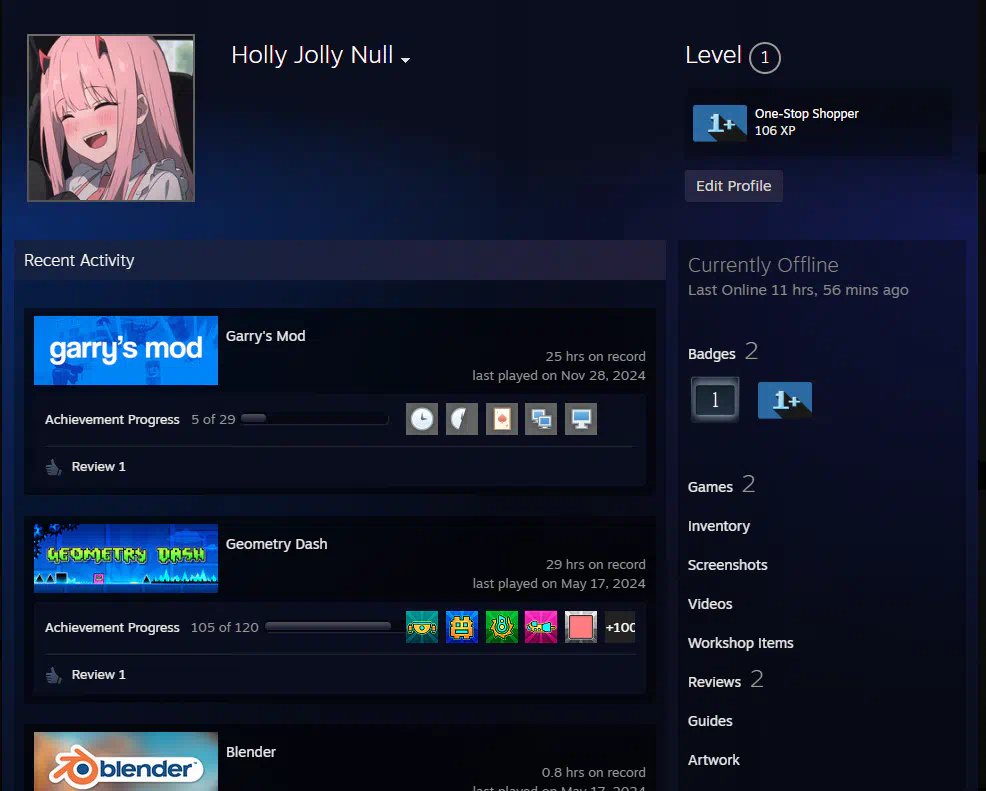Image resolution: width=986 pixels, height=791 pixels.
Task: Open the Holly Jolly Null name dropdown arrow
Action: (406, 60)
